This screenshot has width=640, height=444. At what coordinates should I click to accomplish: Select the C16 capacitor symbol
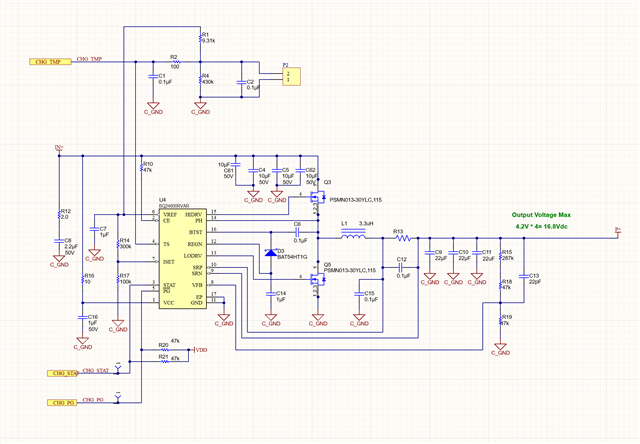click(82, 317)
